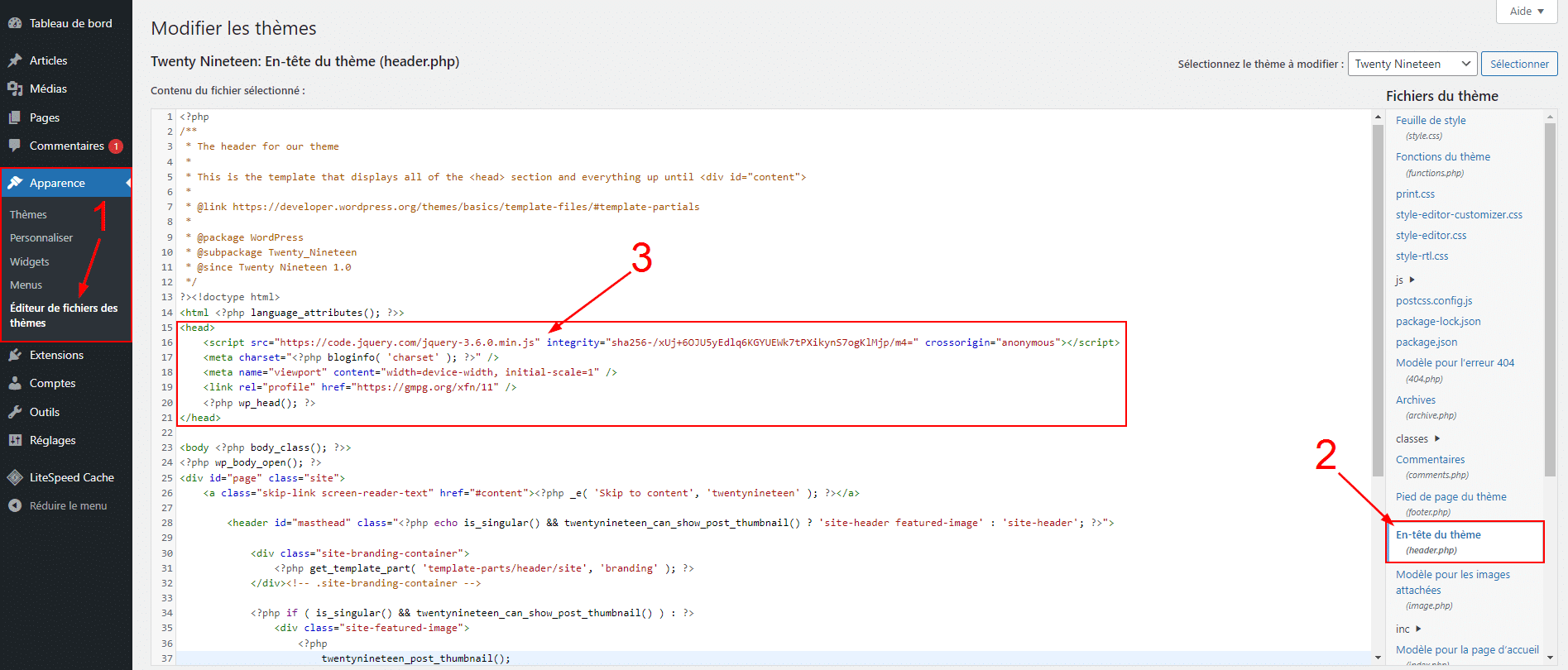This screenshot has height=670, width=1568.
Task: Open Thèmes submenu entry
Action: click(28, 214)
